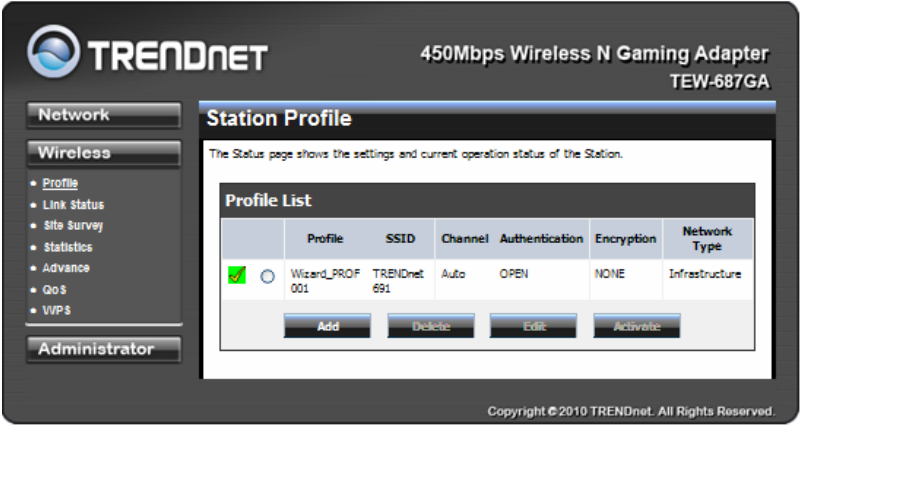Click the NONE encryption value
Viewport: 916px width, 477px height.
pyautogui.click(x=609, y=274)
